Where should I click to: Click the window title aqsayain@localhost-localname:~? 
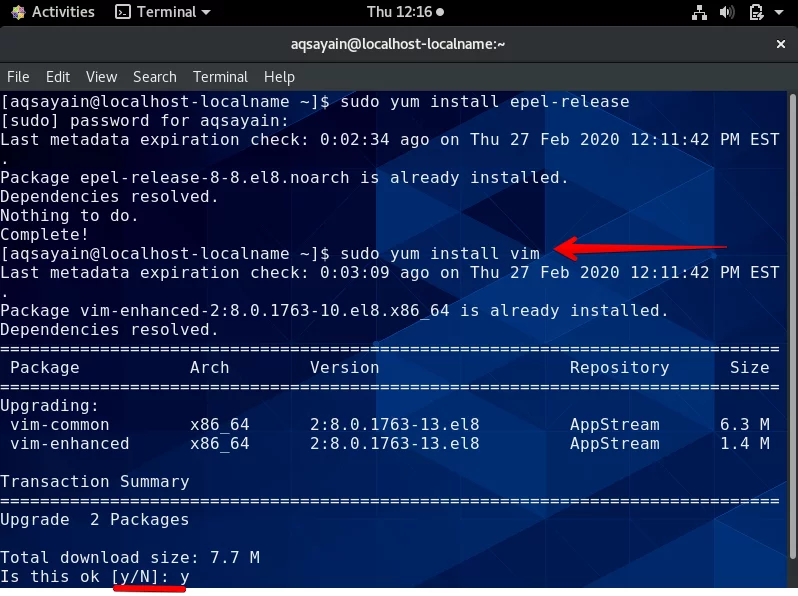pyautogui.click(x=398, y=44)
